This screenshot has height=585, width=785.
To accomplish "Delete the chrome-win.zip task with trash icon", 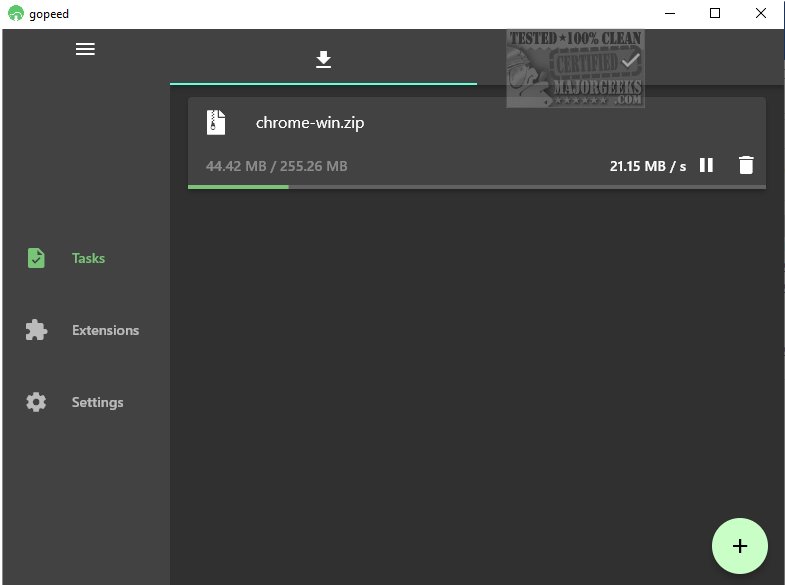I will coord(745,165).
